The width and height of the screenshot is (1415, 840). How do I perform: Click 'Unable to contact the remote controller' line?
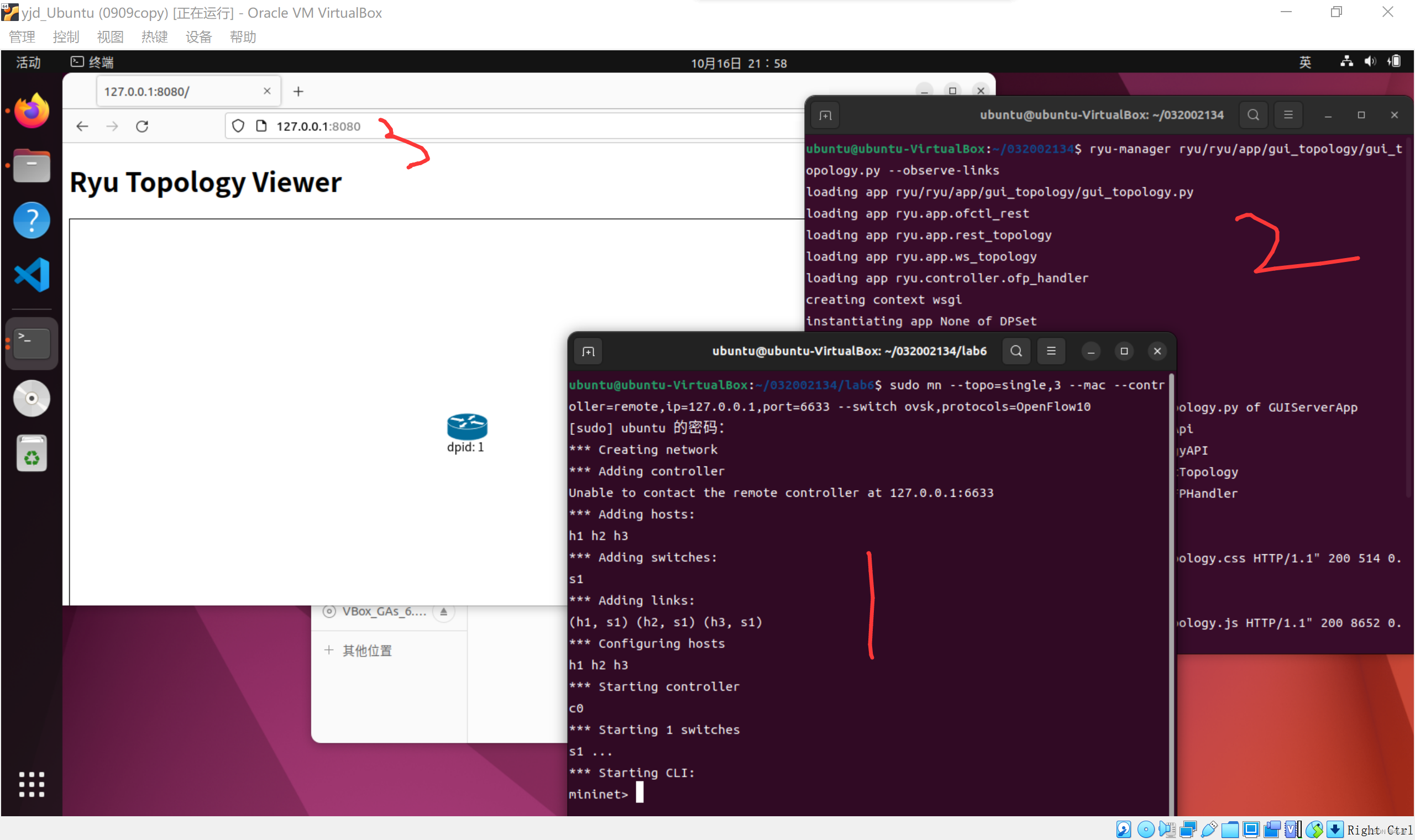[781, 492]
